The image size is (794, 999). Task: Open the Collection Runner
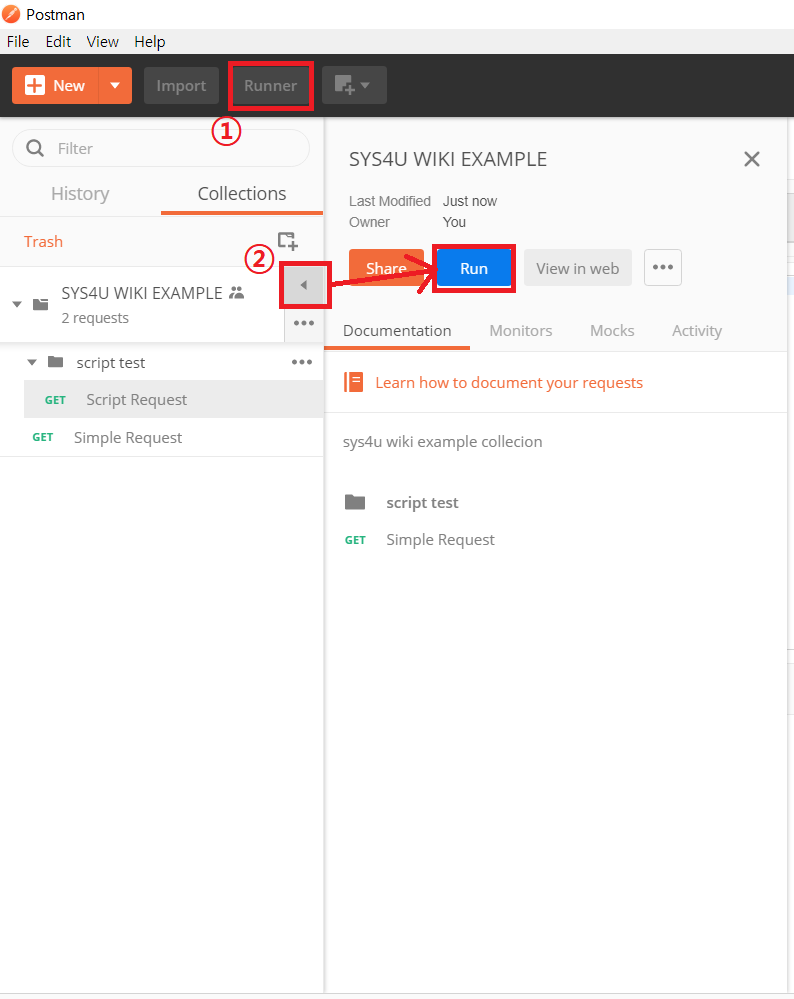coord(271,85)
